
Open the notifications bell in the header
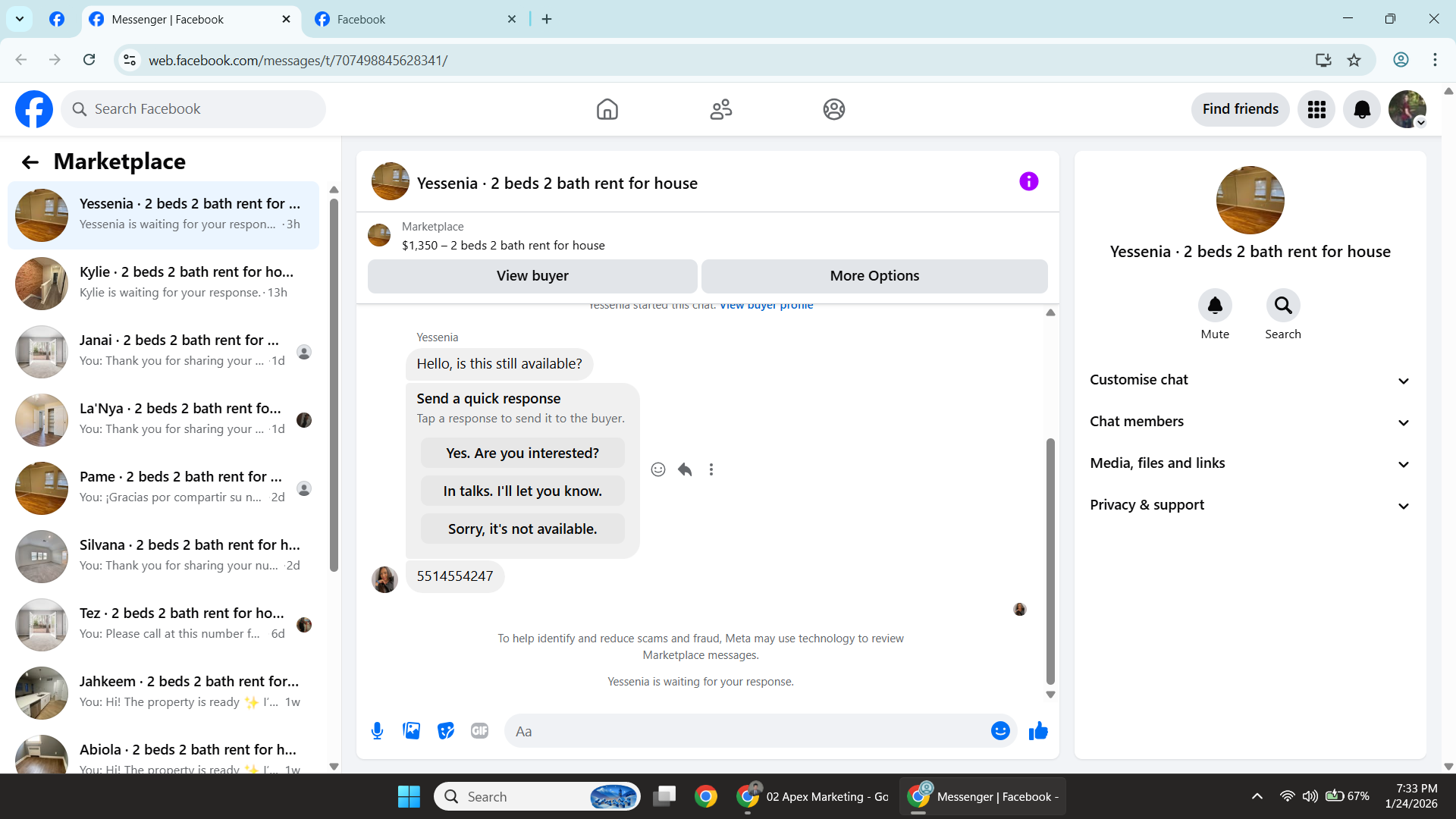coord(1361,109)
